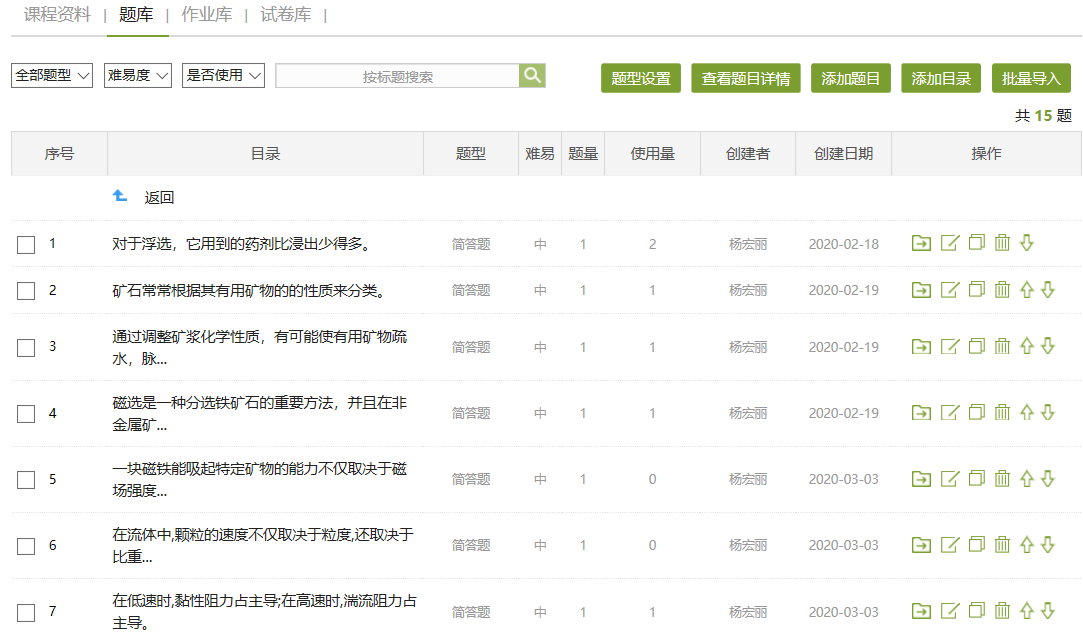Expand the 难易度 difficulty dropdown
1083x634 pixels.
(x=138, y=75)
